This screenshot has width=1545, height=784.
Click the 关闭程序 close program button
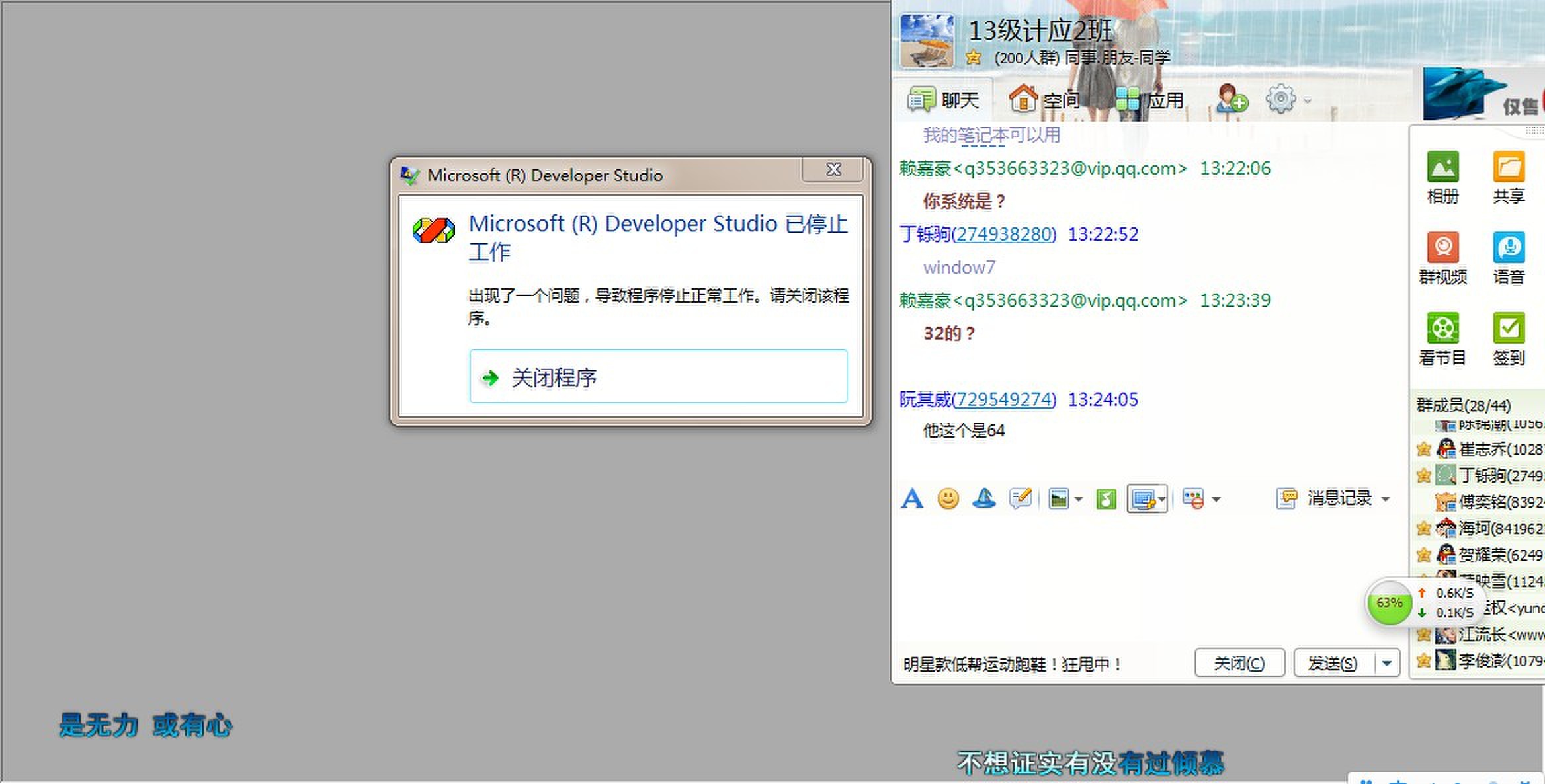click(x=658, y=377)
